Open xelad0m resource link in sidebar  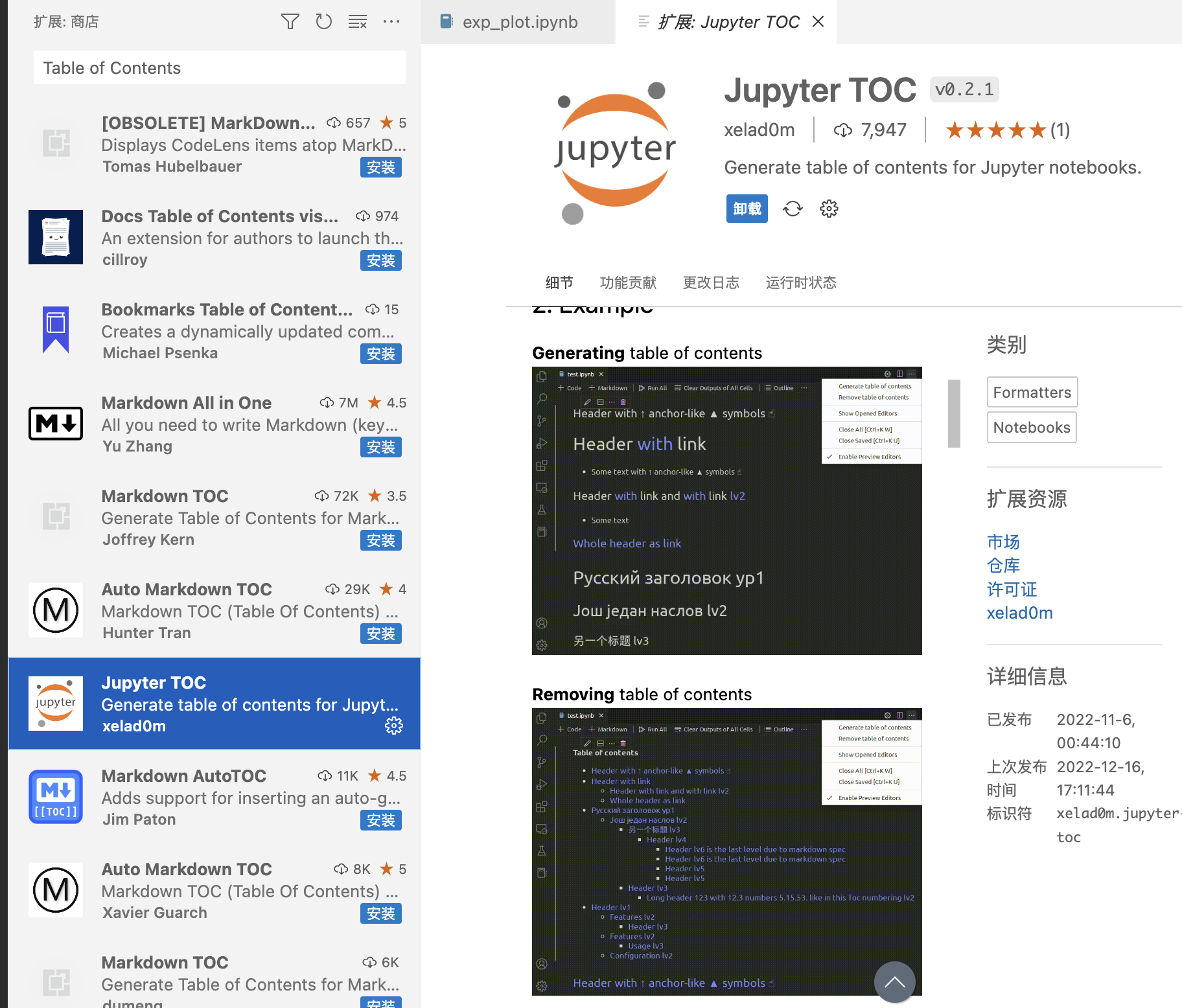(x=1019, y=613)
